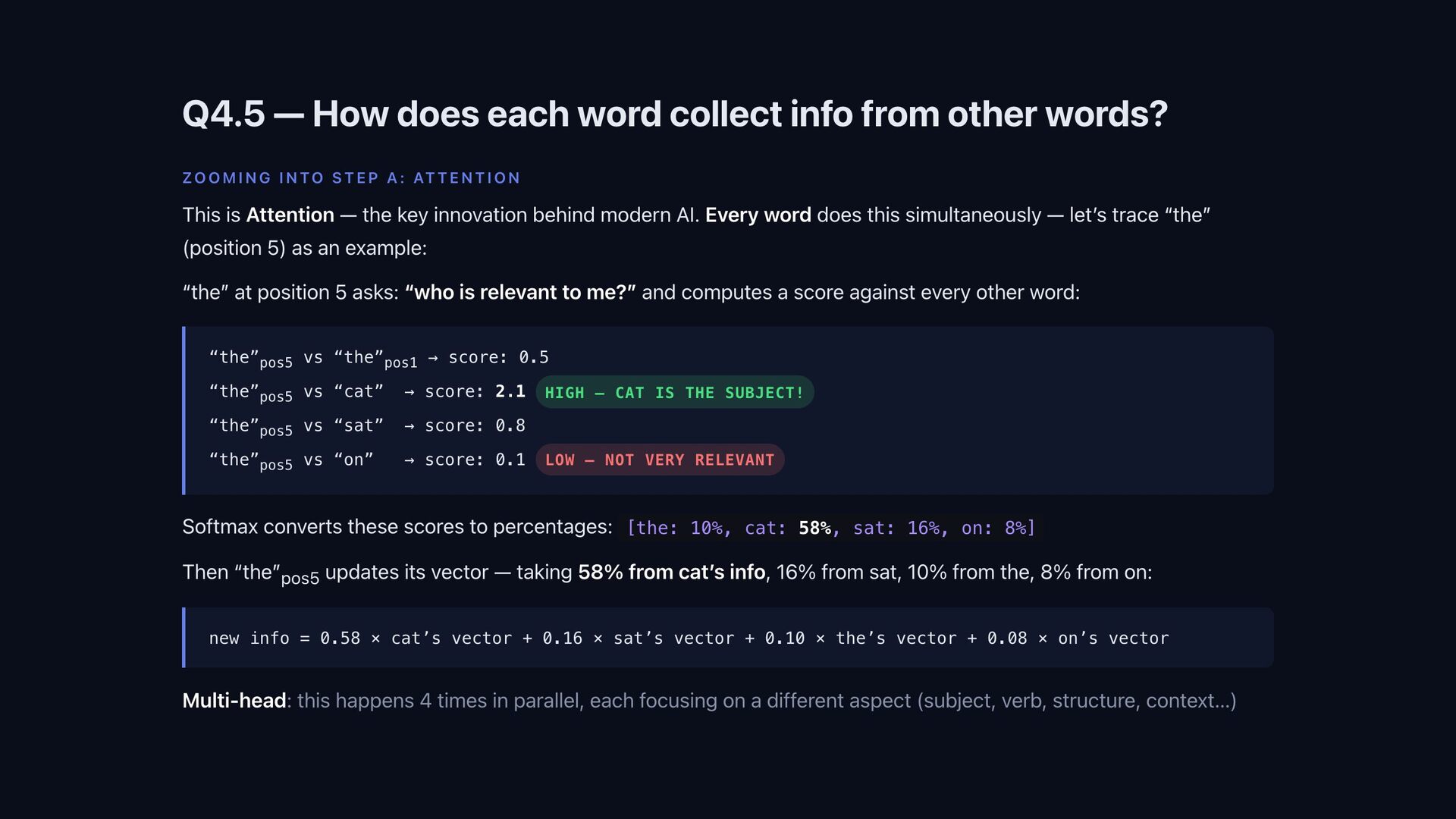
Task: Click the 'sat' score 0.8 line
Action: pyautogui.click(x=367, y=426)
